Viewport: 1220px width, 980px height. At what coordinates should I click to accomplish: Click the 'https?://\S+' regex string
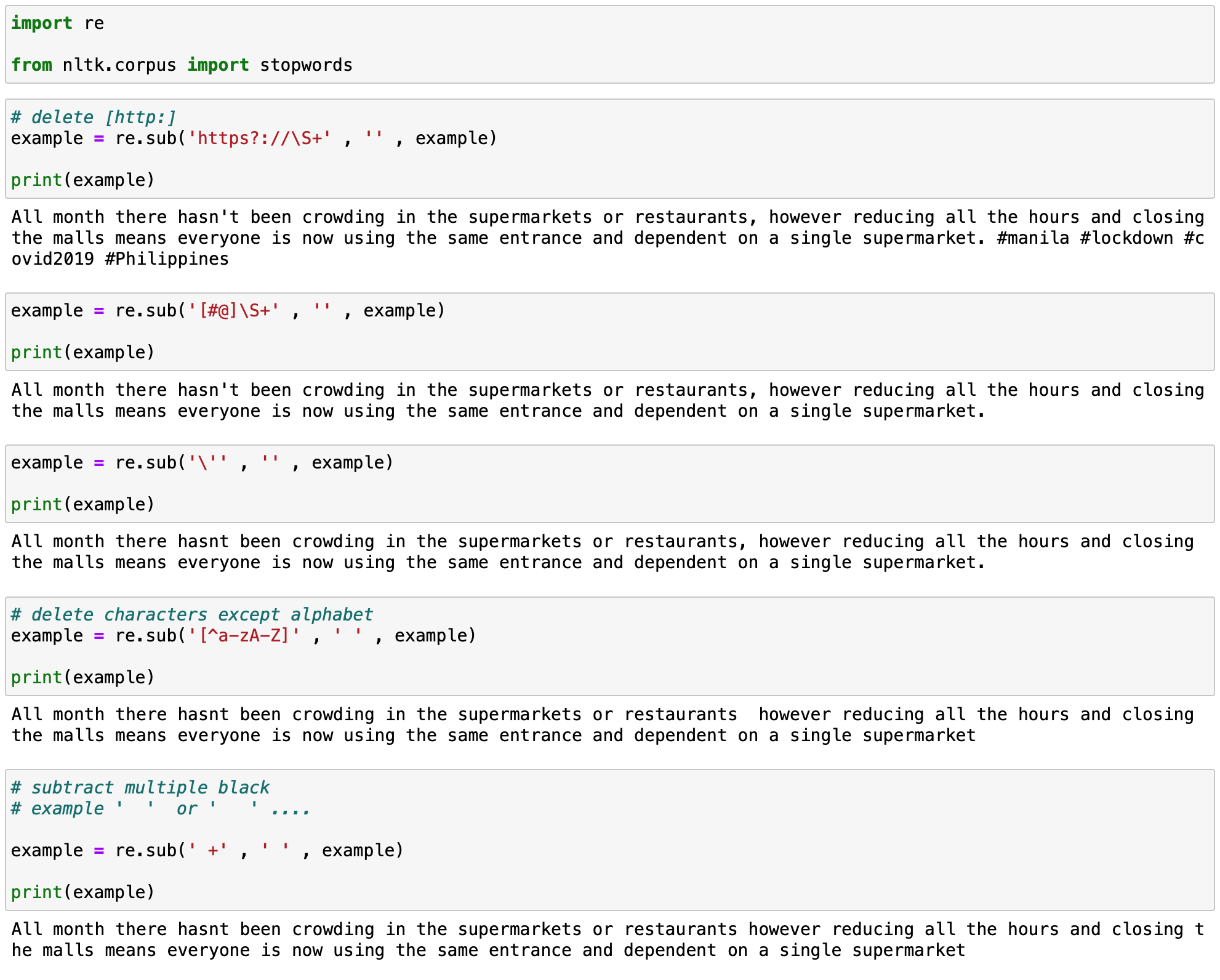click(x=259, y=139)
